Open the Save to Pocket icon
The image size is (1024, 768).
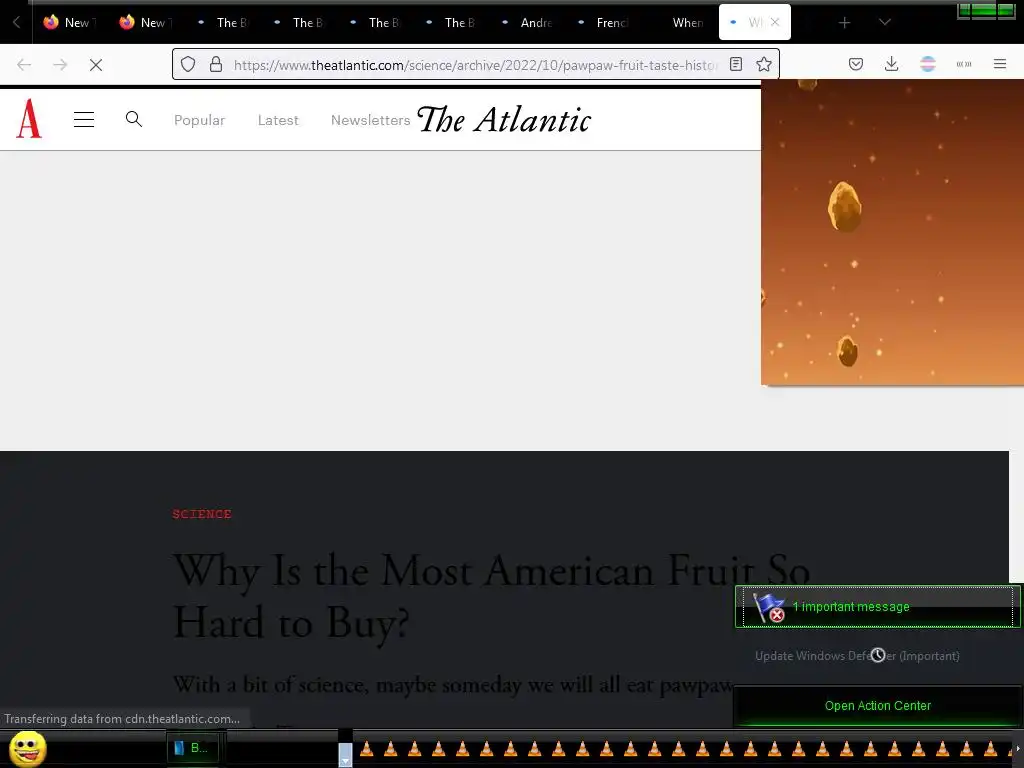[856, 64]
